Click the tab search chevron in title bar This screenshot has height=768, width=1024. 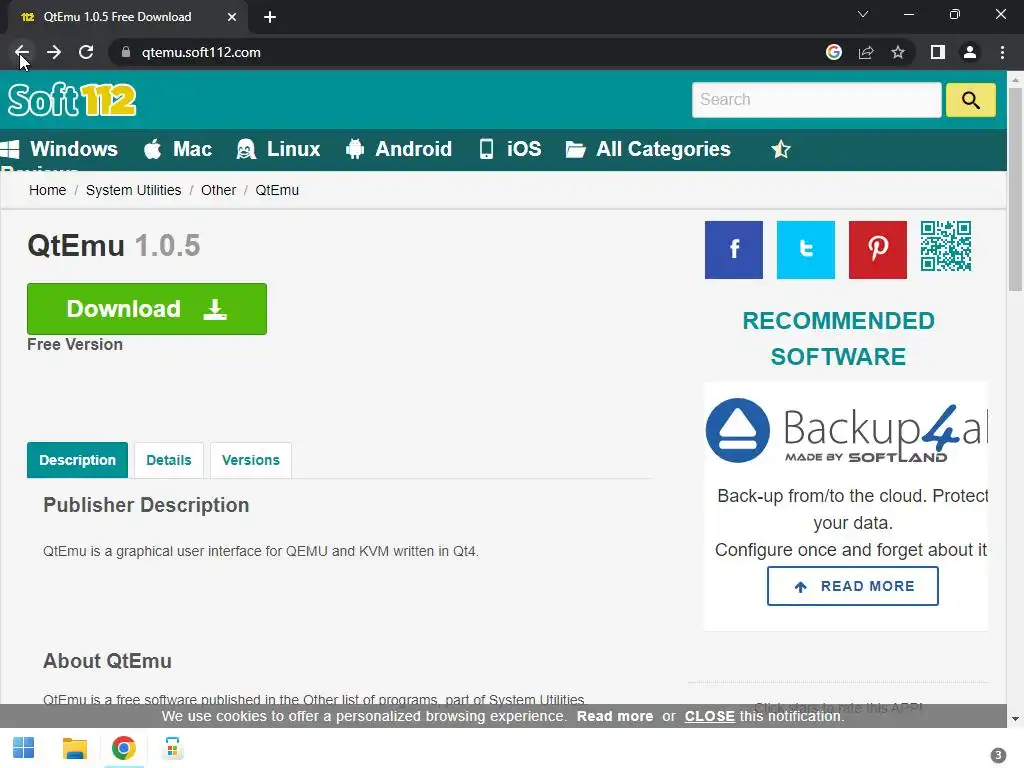(863, 14)
